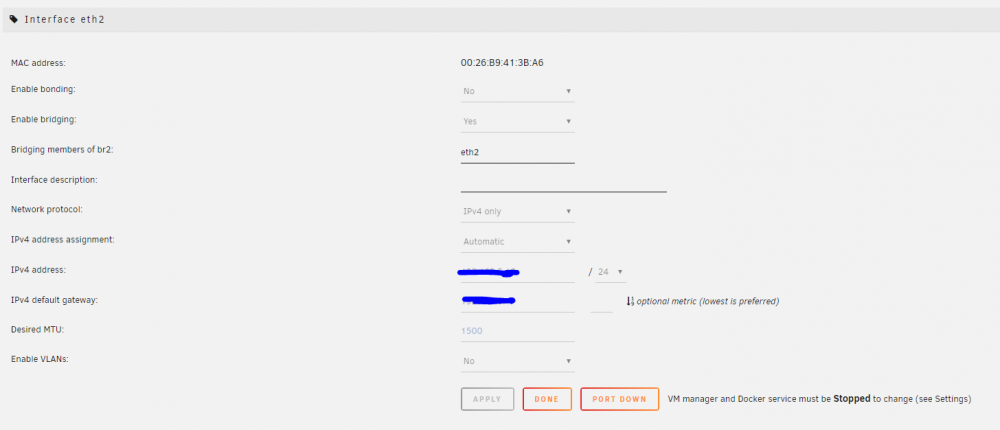Click the IPv4 default gateway field

coord(517,302)
